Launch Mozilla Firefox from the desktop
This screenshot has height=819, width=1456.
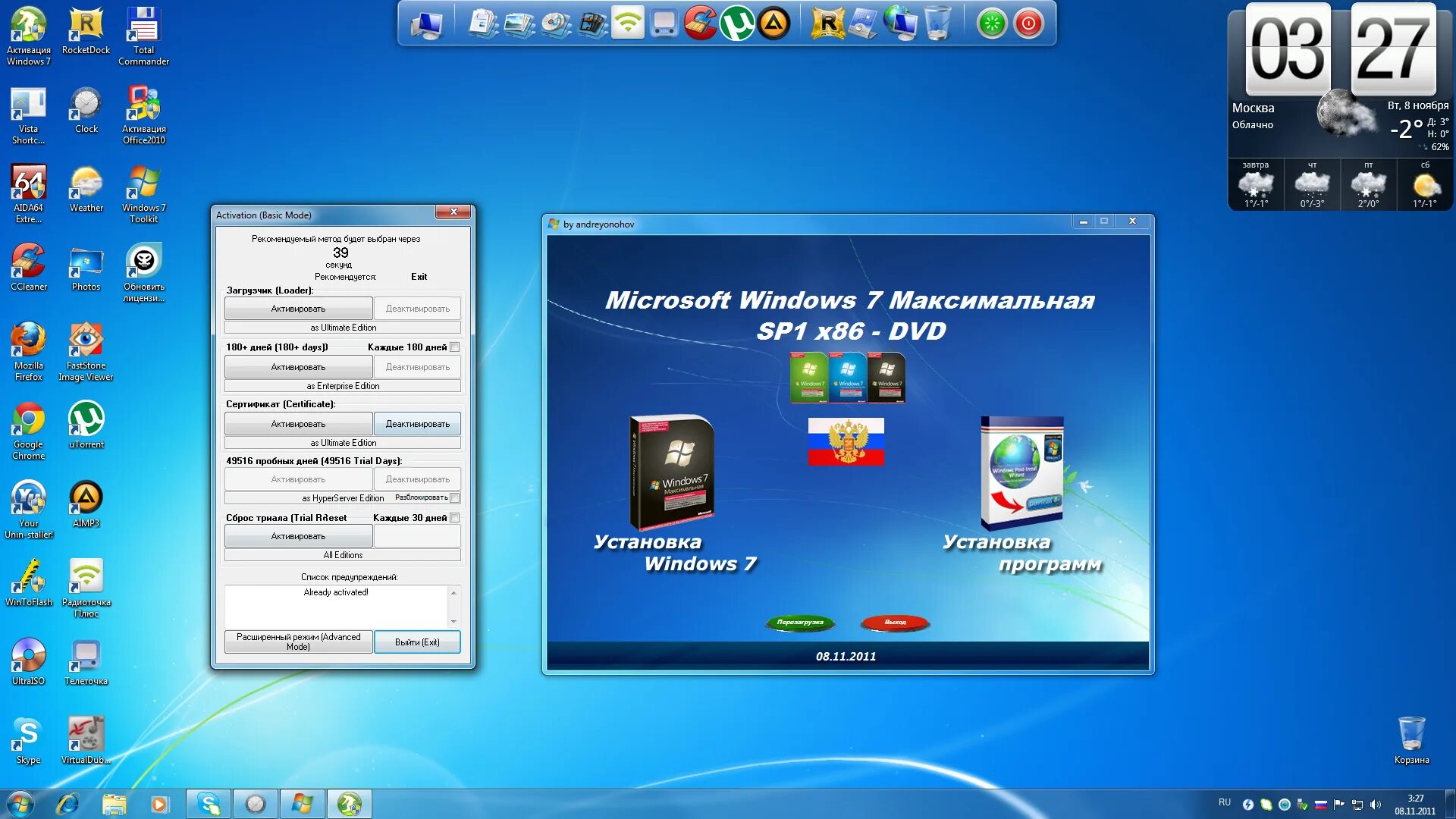pyautogui.click(x=29, y=352)
